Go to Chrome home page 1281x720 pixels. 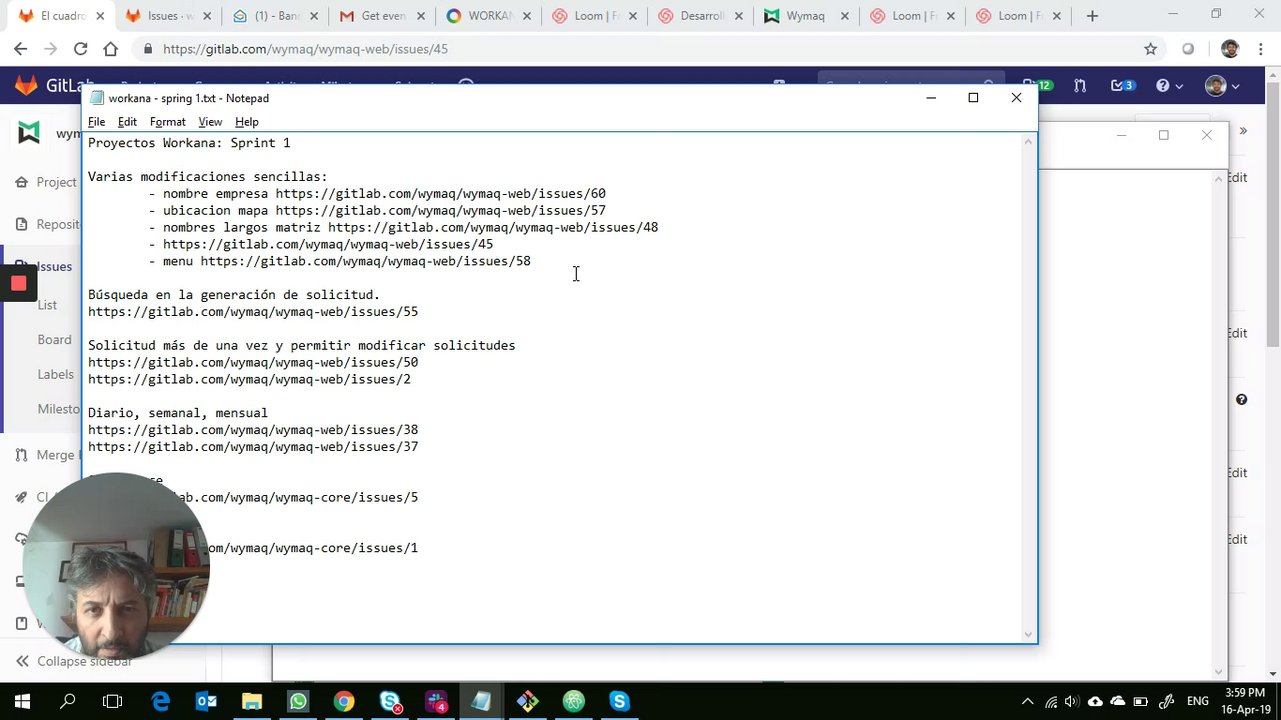point(110,49)
